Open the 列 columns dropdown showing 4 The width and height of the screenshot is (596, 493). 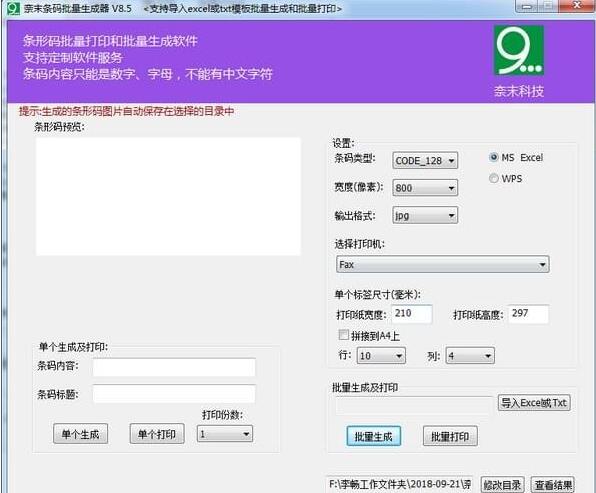tap(470, 356)
